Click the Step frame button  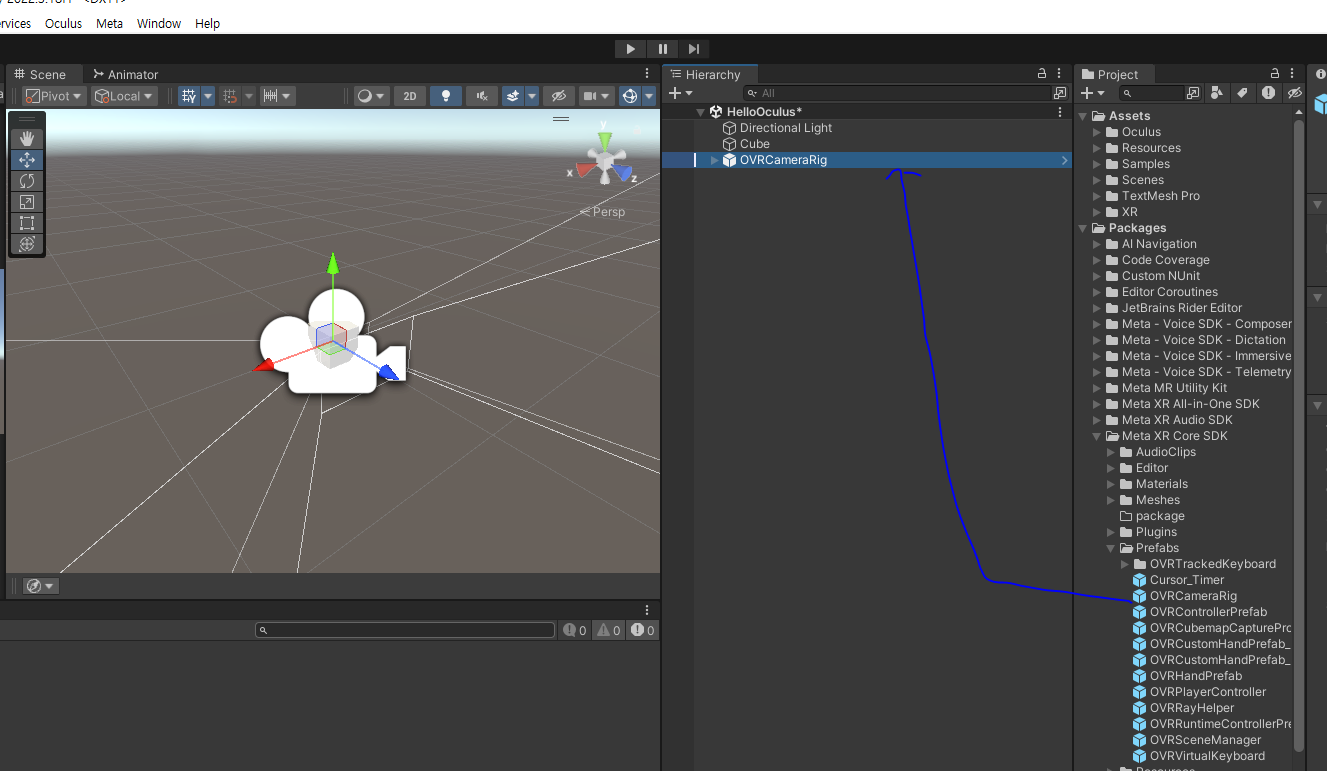tap(694, 48)
